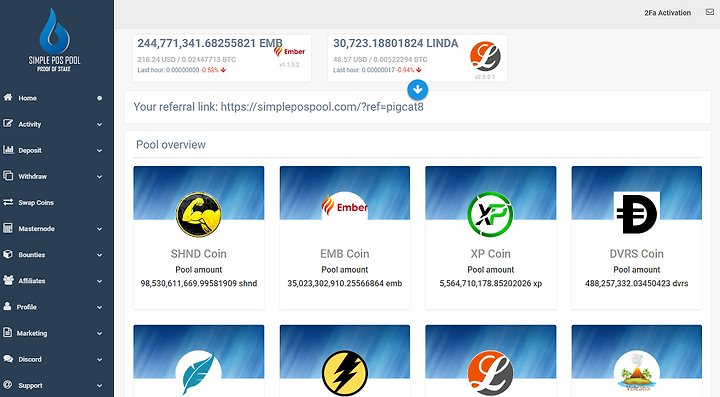Click the LINDA balance amount 30,723.18801824
Image resolution: width=720 pixels, height=397 pixels.
(x=378, y=43)
